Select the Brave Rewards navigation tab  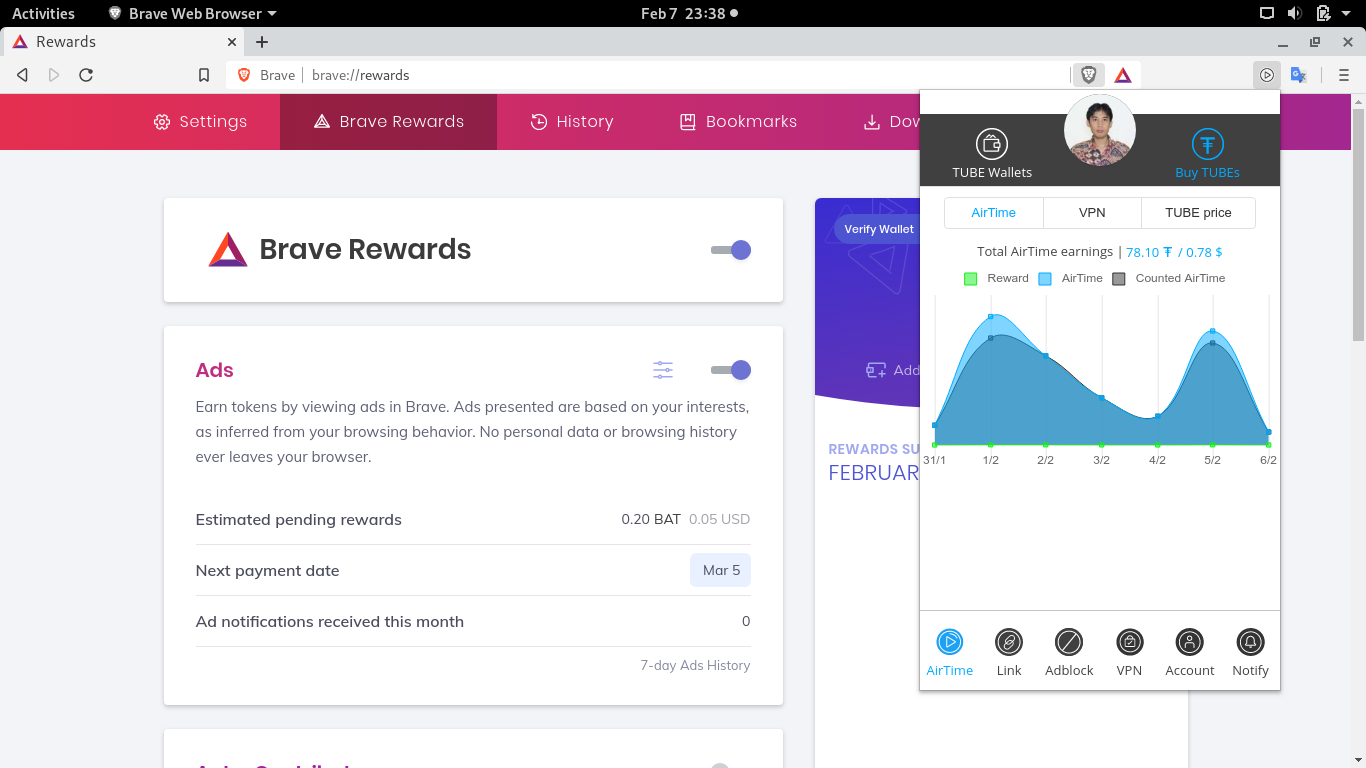pos(388,122)
